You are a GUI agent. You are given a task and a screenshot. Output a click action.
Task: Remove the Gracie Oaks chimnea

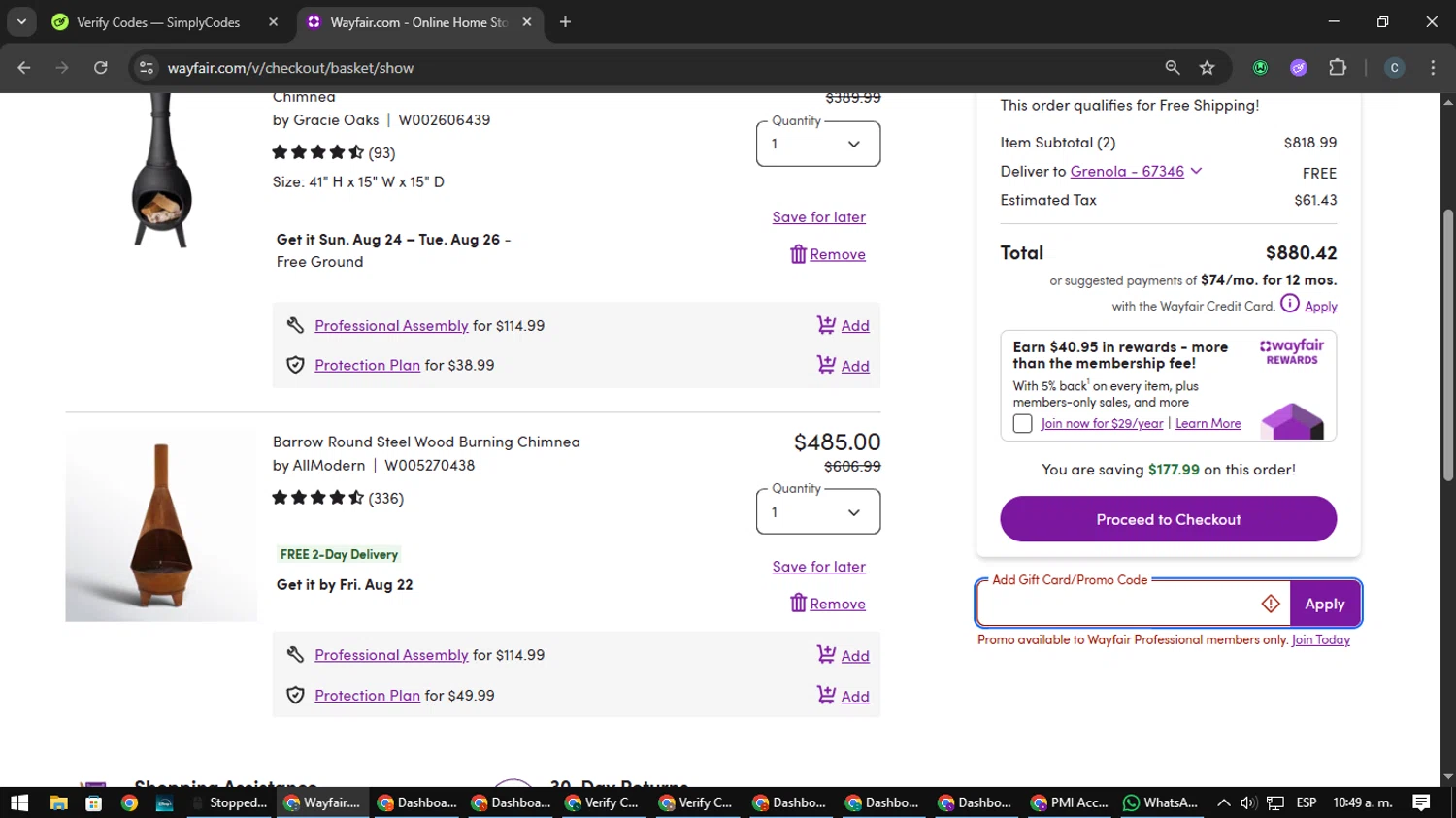pos(828,254)
